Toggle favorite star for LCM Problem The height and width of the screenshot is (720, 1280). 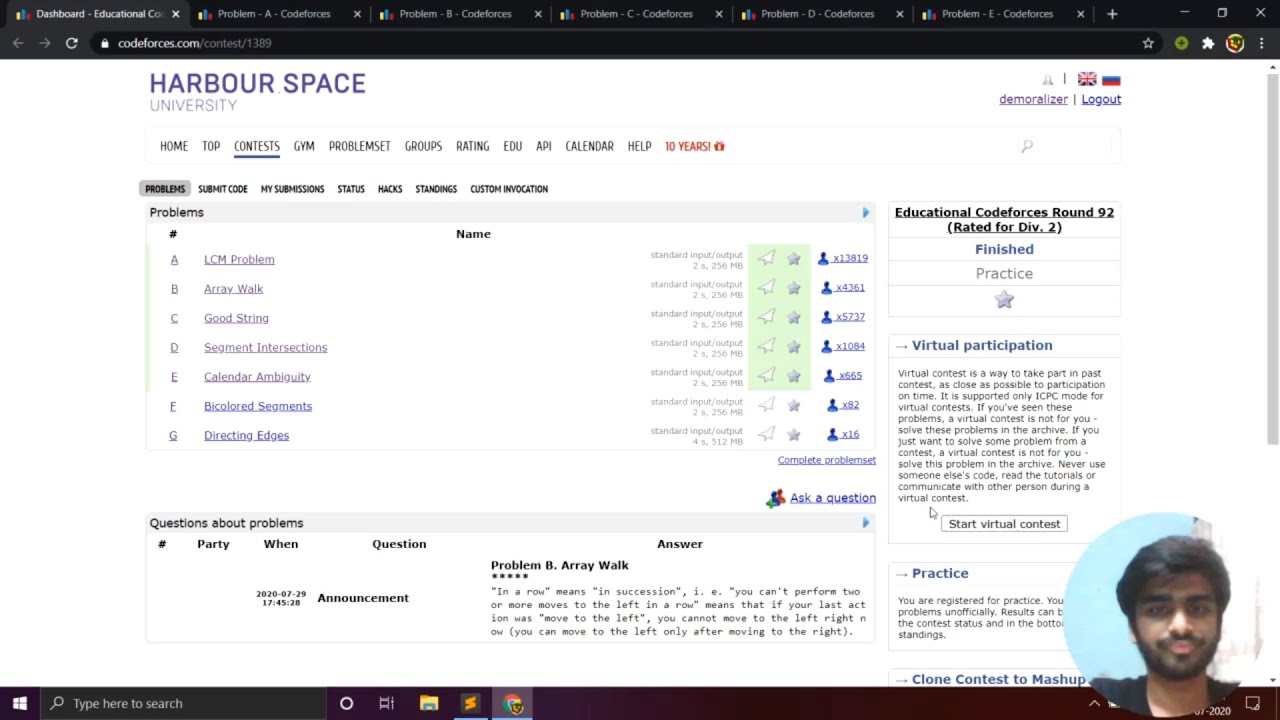click(794, 259)
